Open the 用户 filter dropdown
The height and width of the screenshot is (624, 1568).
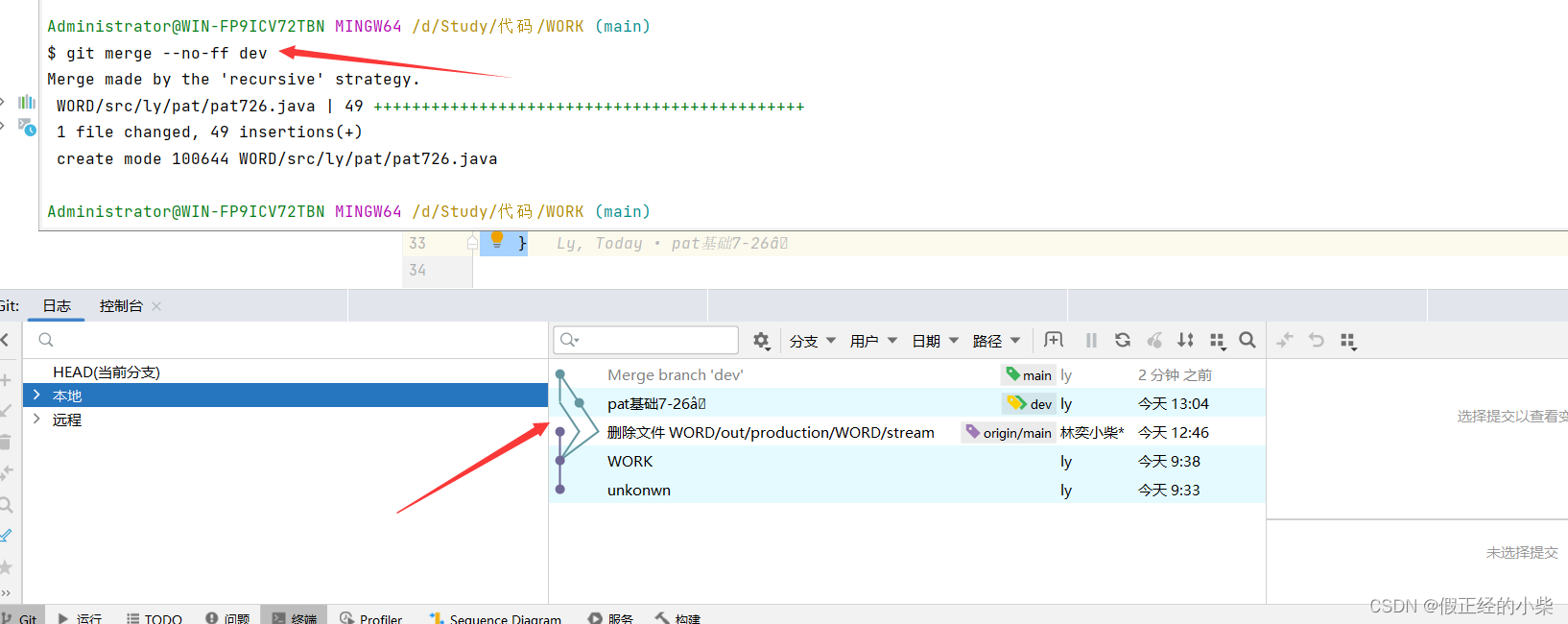(873, 341)
